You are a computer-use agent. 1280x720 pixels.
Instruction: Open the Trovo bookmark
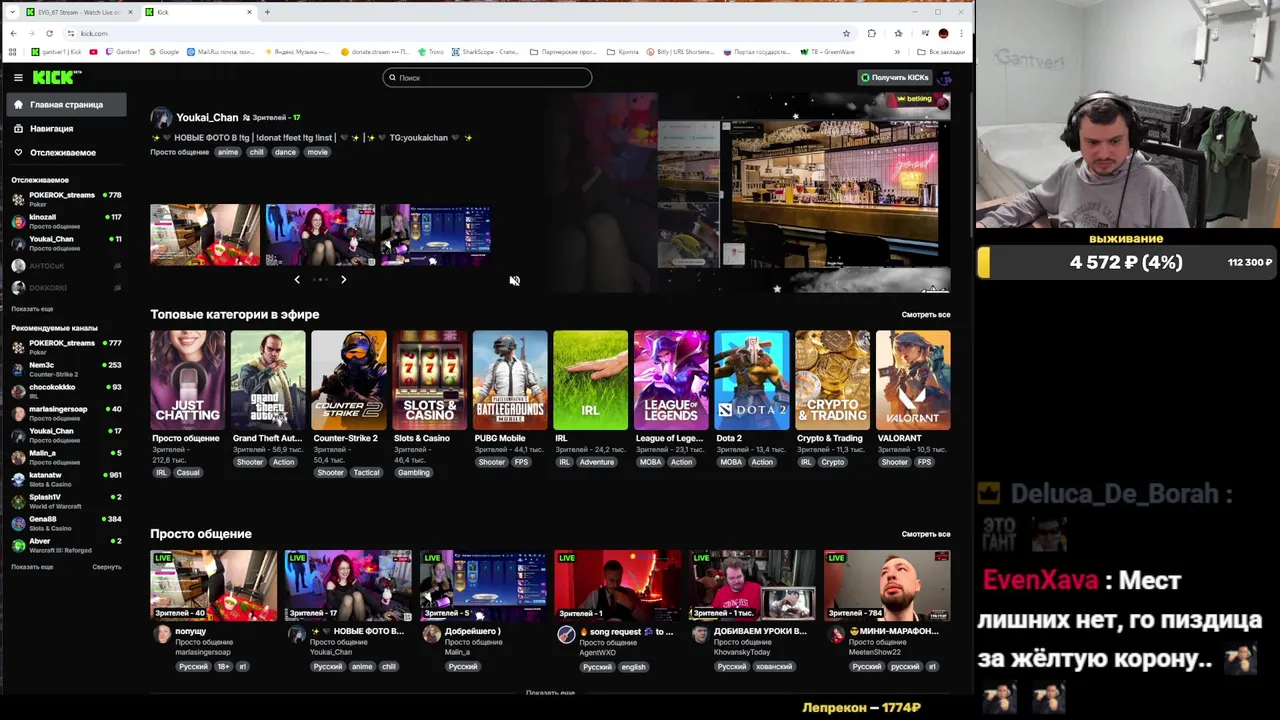431,52
